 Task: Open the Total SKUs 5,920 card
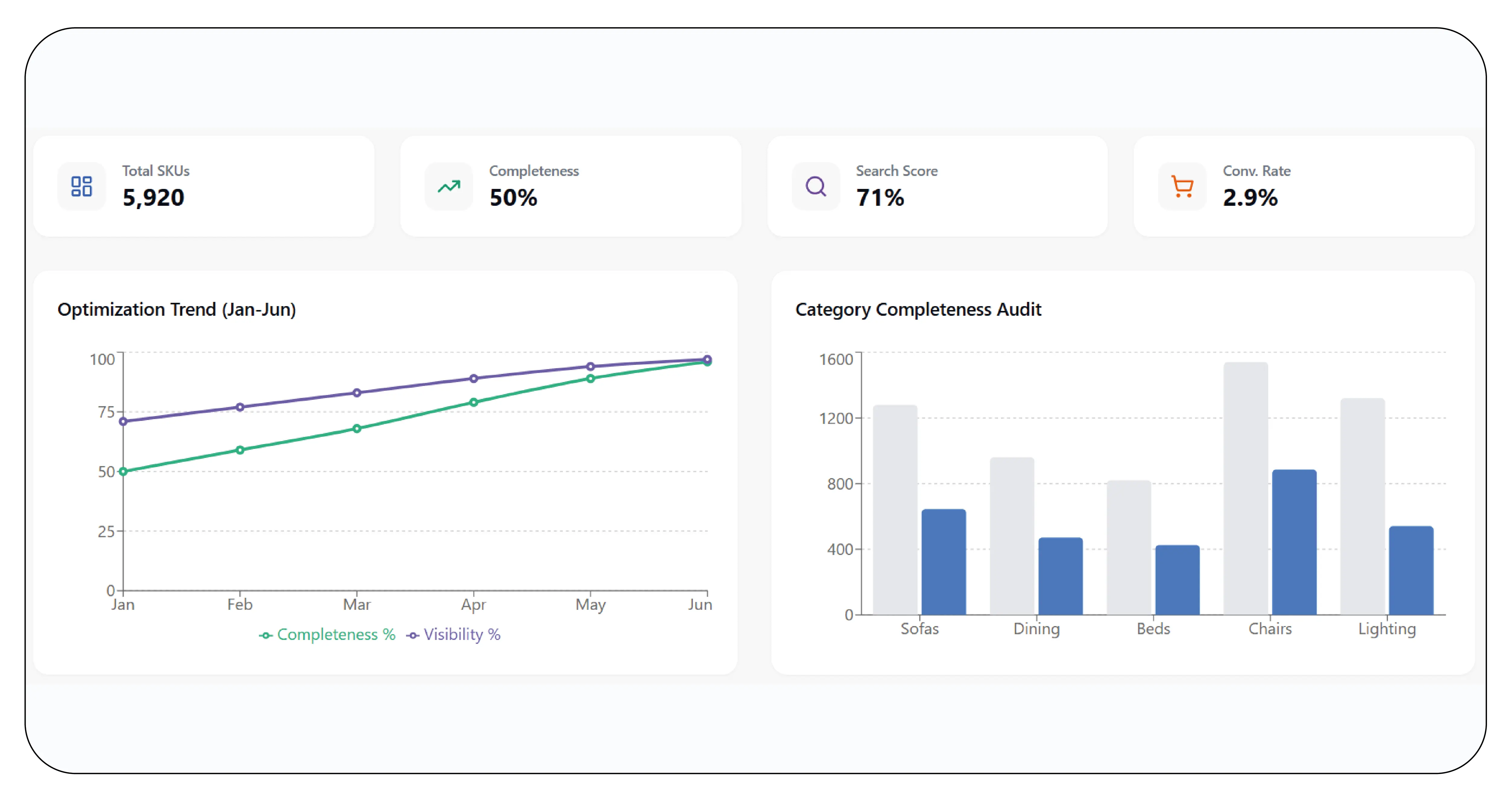click(x=204, y=186)
